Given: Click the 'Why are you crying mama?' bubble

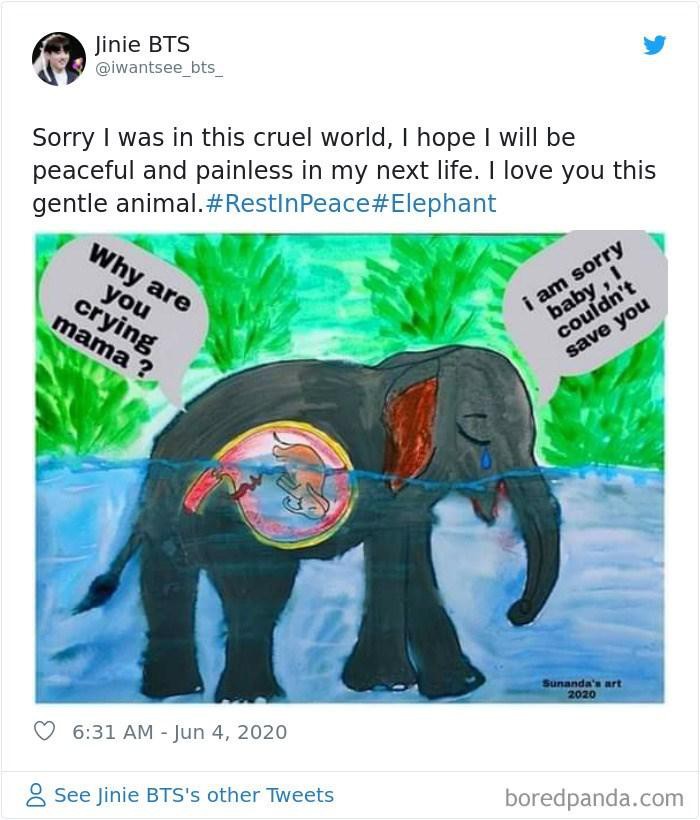Looking at the screenshot, I should [123, 312].
